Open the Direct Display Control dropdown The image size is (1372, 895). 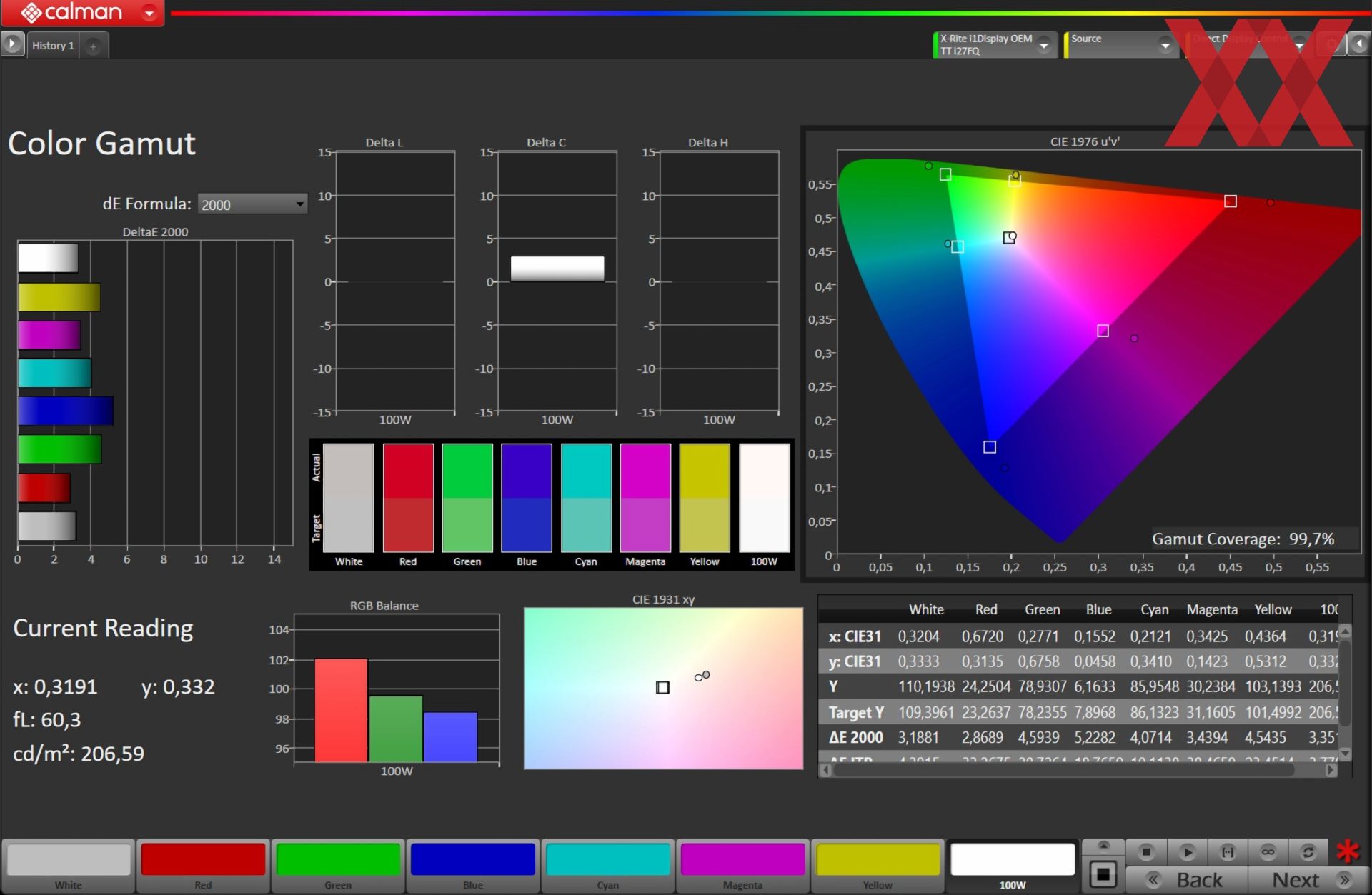pos(1299,45)
